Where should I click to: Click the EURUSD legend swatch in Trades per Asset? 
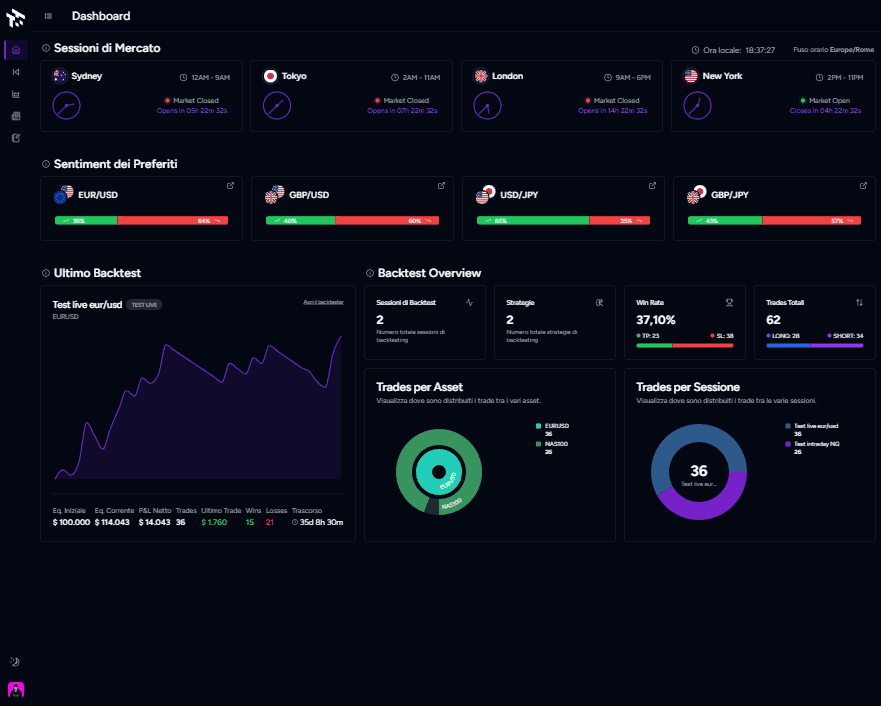pyautogui.click(x=538, y=426)
